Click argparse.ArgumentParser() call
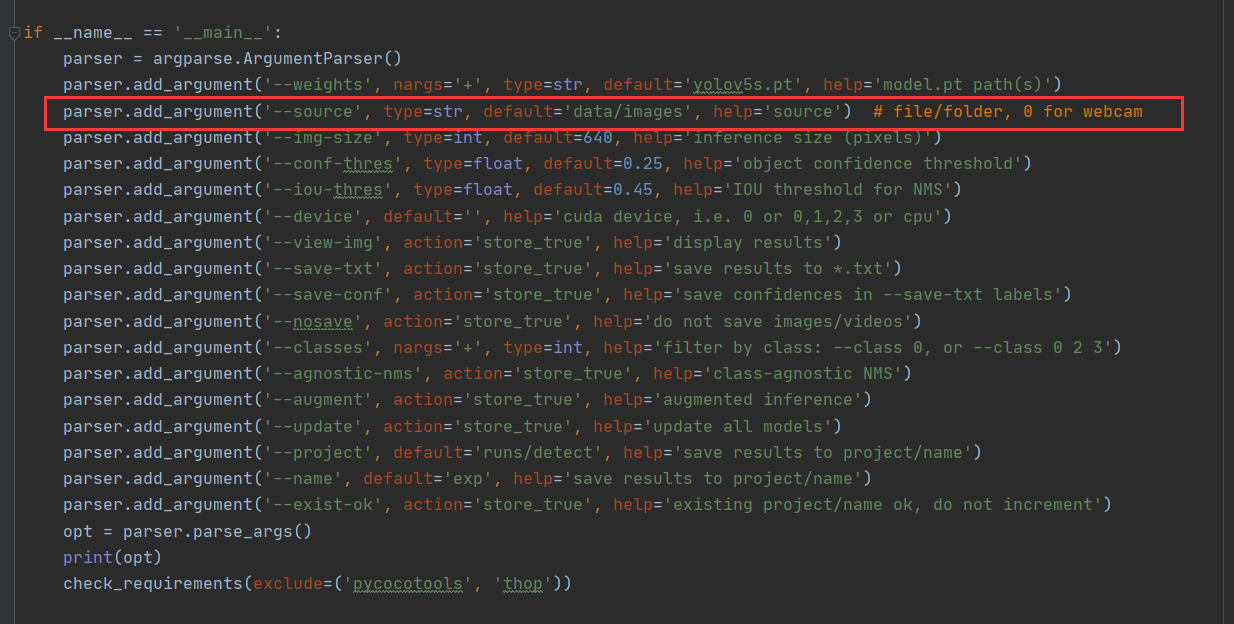The height and width of the screenshot is (624, 1234). (277, 59)
